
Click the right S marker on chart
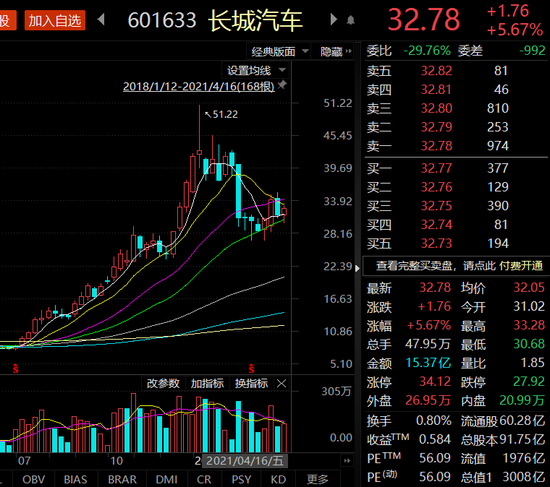[x=251, y=368]
